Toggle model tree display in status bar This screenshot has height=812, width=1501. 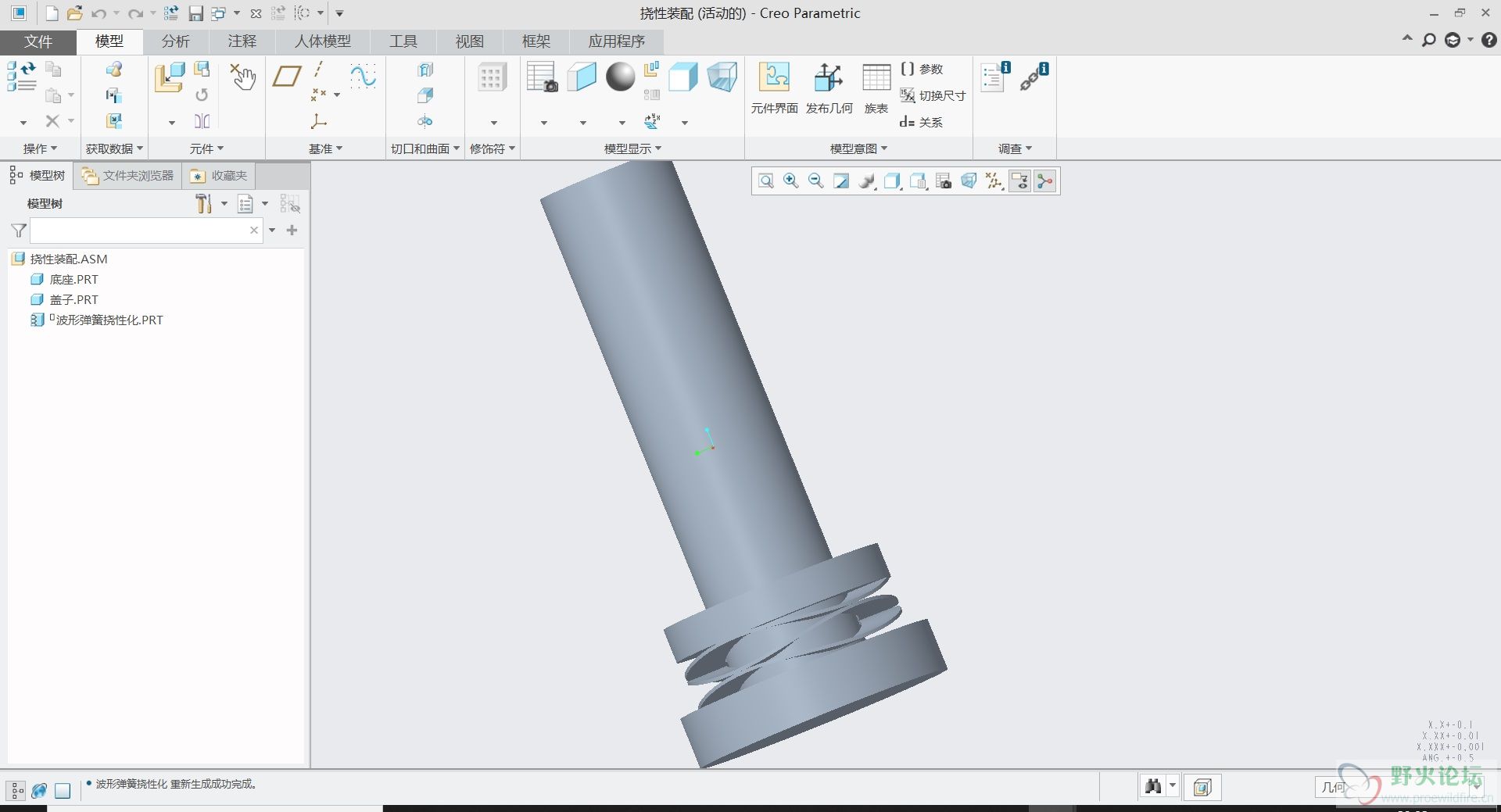(x=16, y=791)
